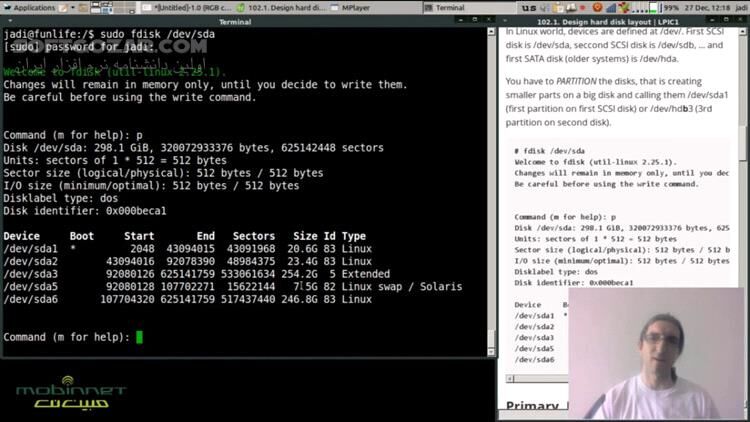Open the Applications menu
Screen dimensions: 750x422
click(30, 7)
